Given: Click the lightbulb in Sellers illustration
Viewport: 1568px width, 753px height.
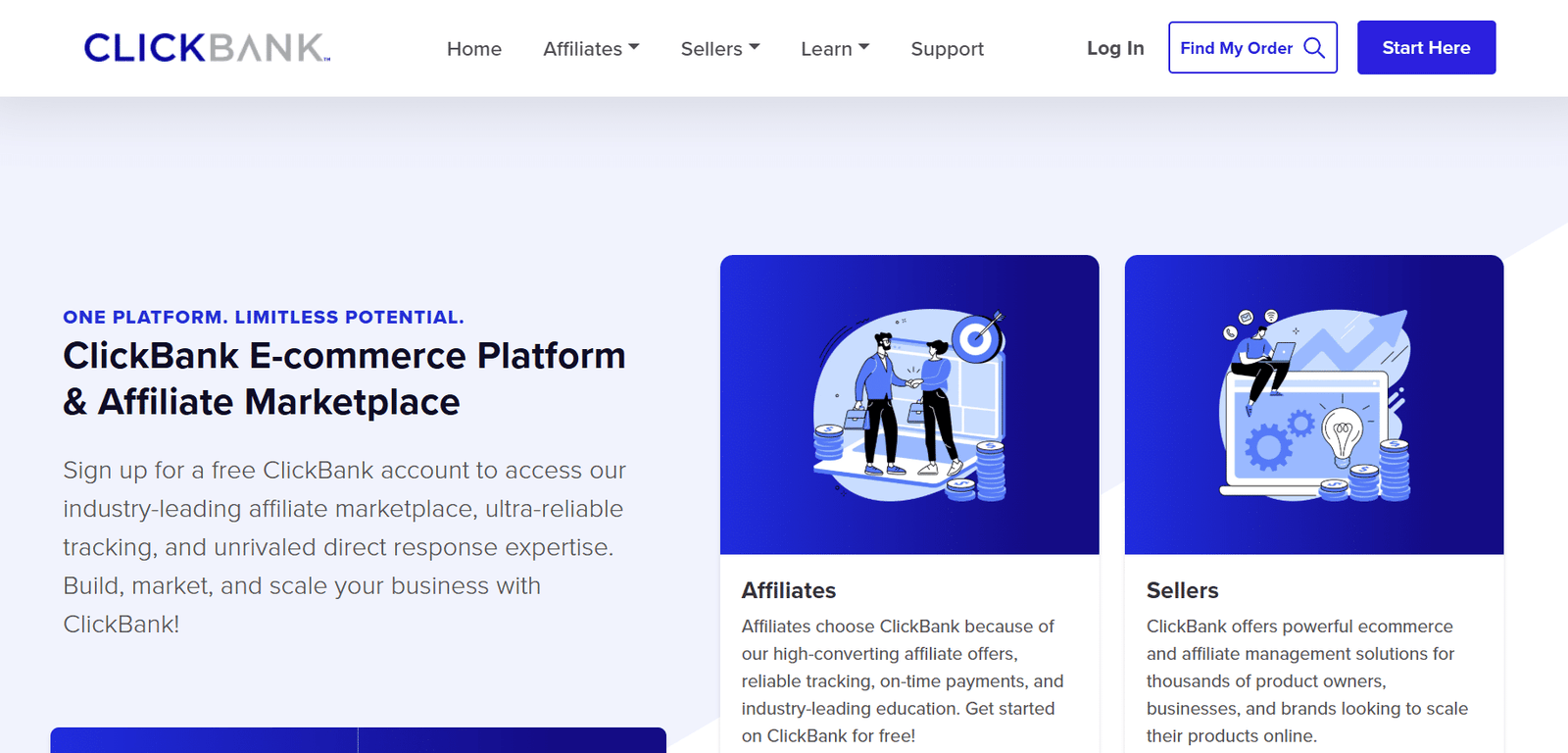Looking at the screenshot, I should pyautogui.click(x=1342, y=434).
